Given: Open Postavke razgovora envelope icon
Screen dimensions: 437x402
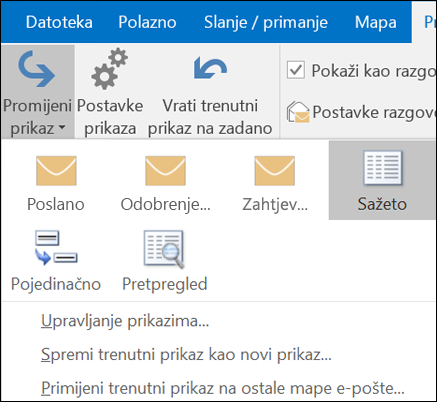Looking at the screenshot, I should (298, 112).
